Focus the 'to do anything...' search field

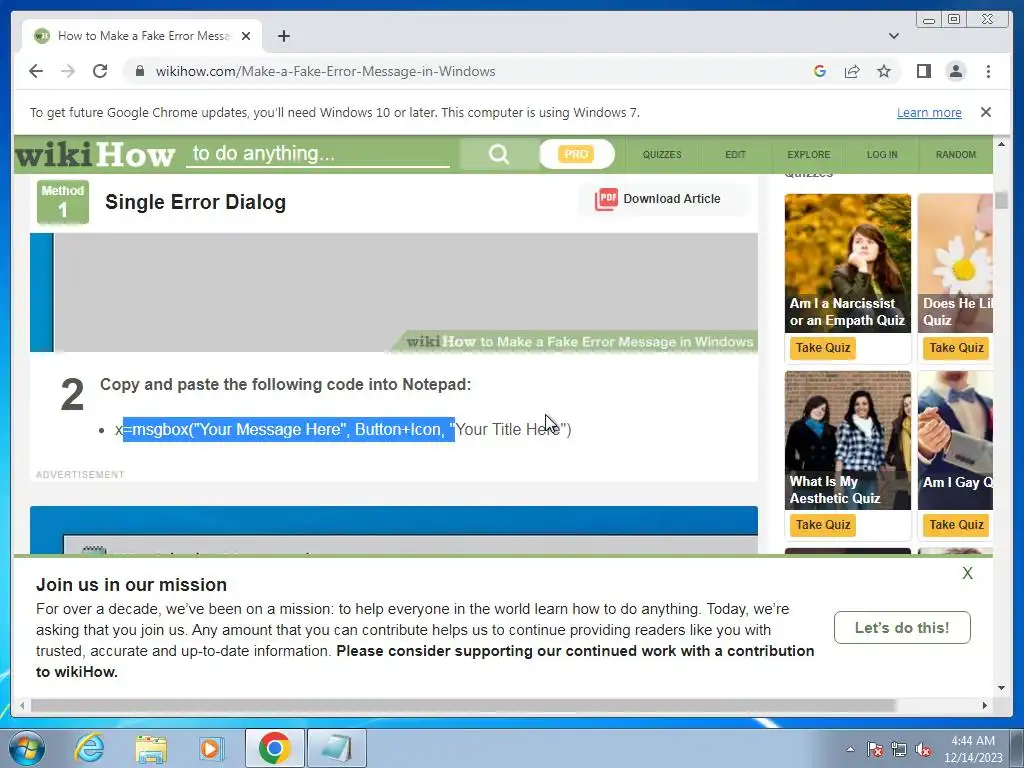click(x=318, y=154)
